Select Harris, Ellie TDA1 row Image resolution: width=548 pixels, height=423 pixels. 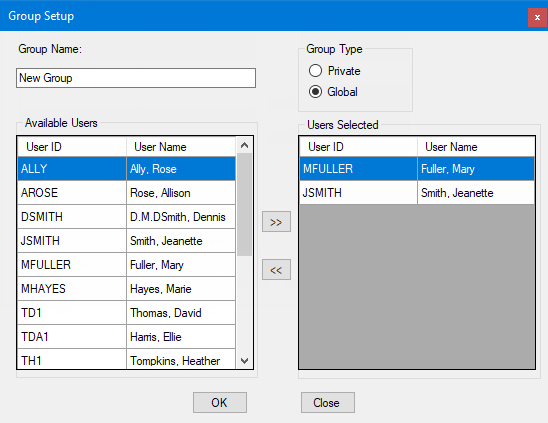(x=127, y=337)
